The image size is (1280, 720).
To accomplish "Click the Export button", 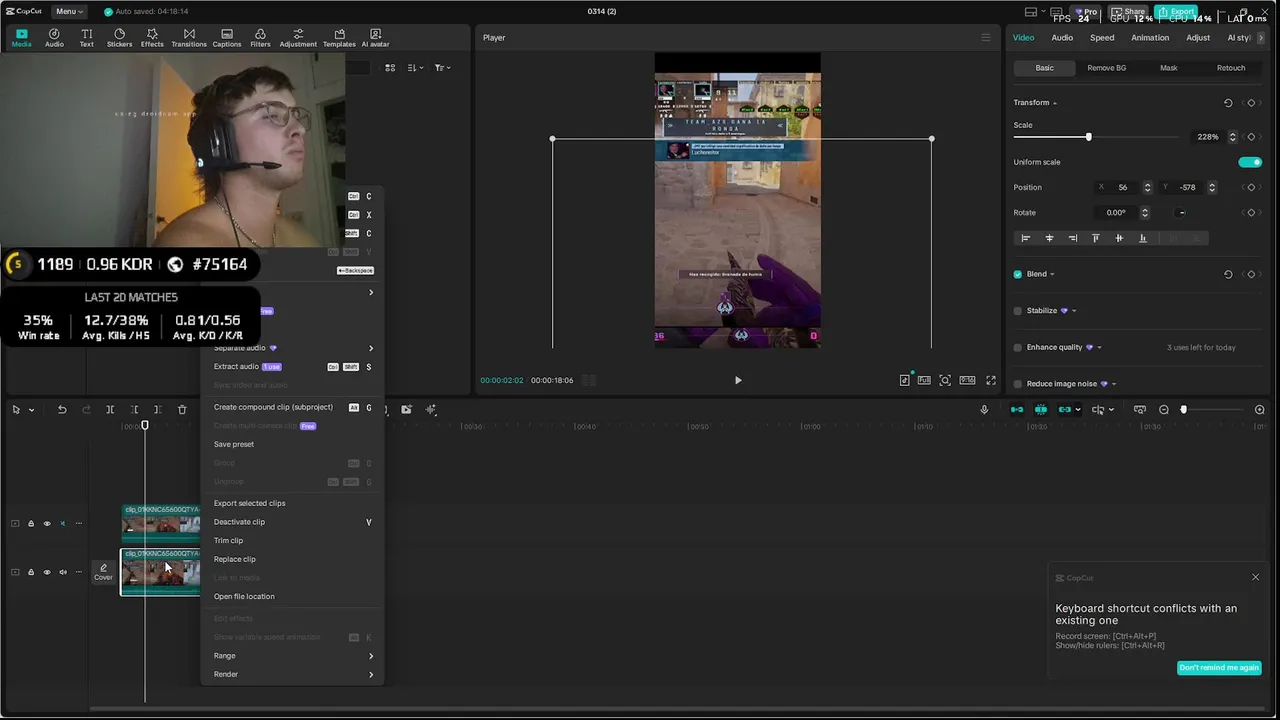I will click(x=1175, y=12).
